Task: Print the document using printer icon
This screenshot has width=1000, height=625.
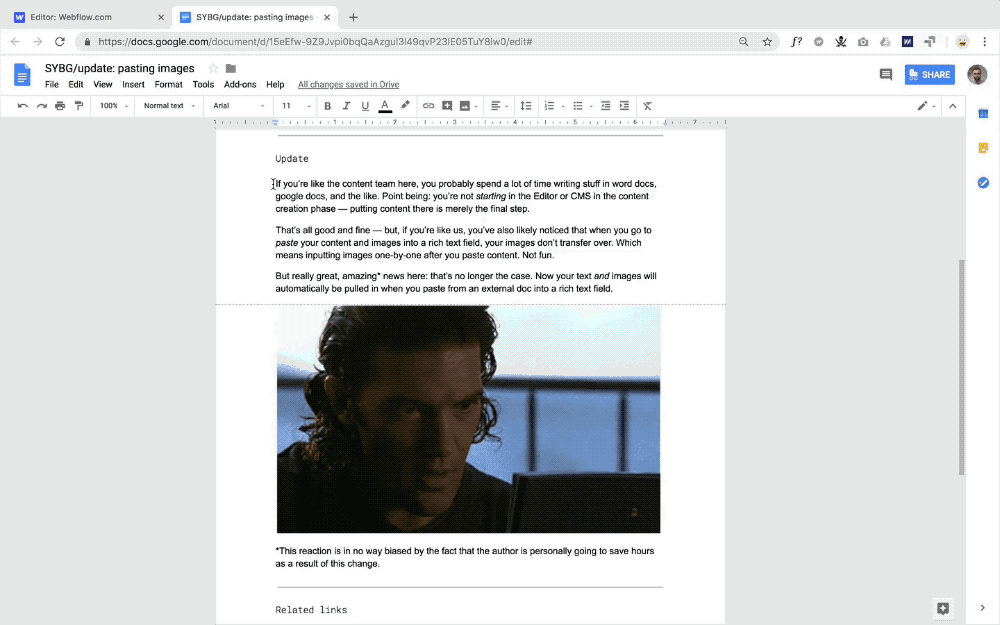Action: coord(60,106)
